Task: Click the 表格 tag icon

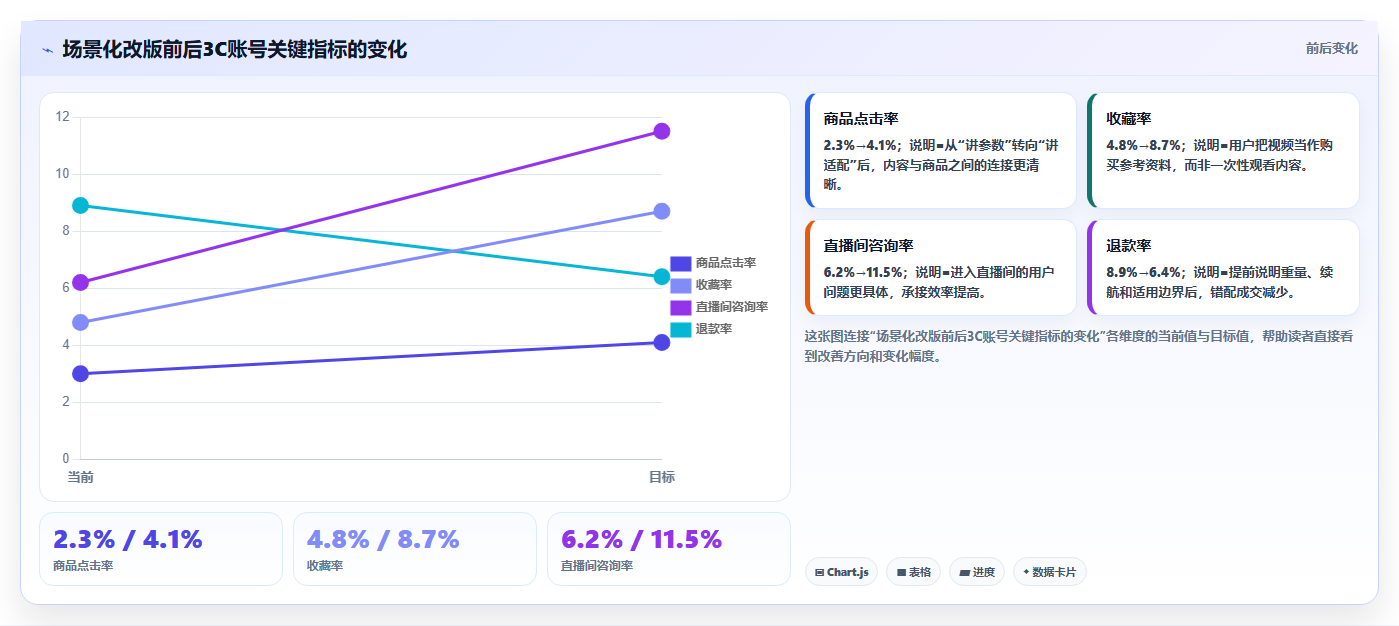Action: click(901, 572)
